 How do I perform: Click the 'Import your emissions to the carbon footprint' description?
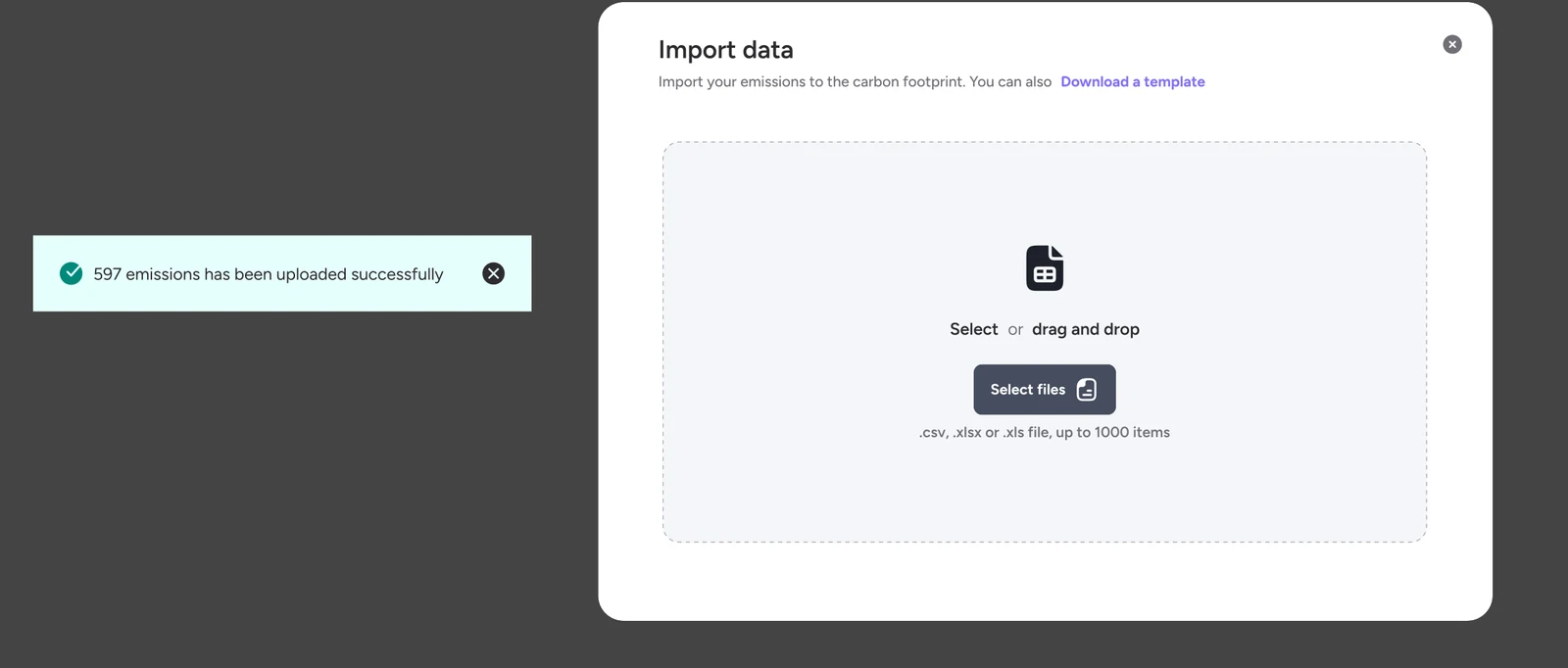[x=855, y=81]
